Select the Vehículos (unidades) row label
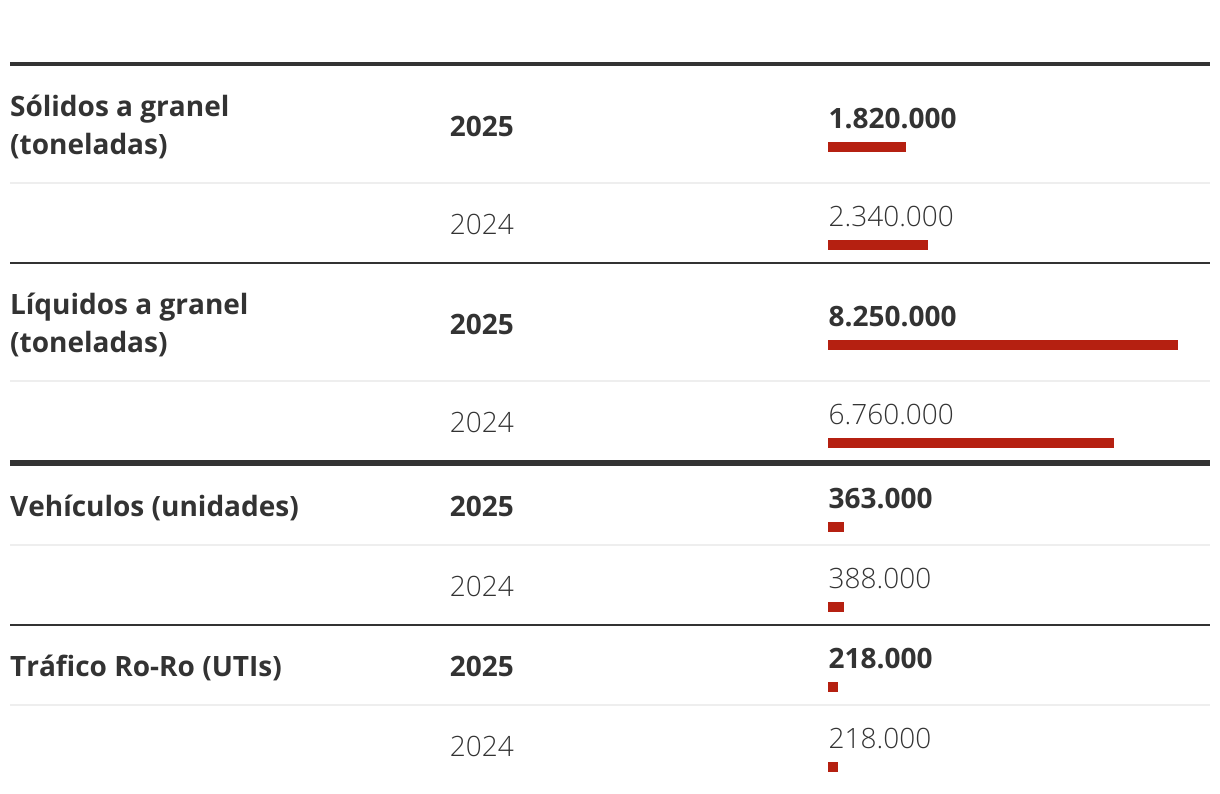 [154, 506]
